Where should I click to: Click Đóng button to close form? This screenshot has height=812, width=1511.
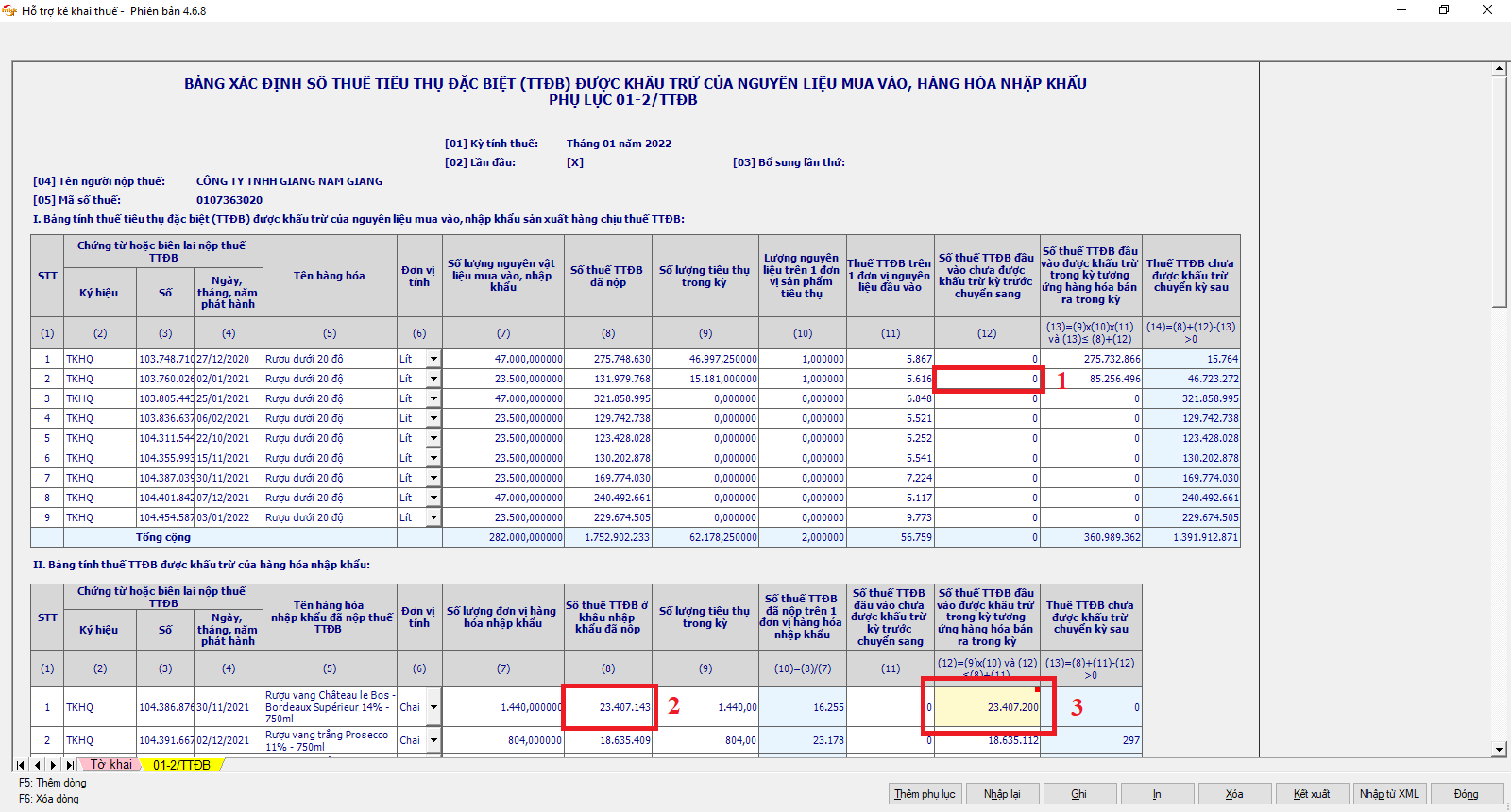pos(1467,794)
